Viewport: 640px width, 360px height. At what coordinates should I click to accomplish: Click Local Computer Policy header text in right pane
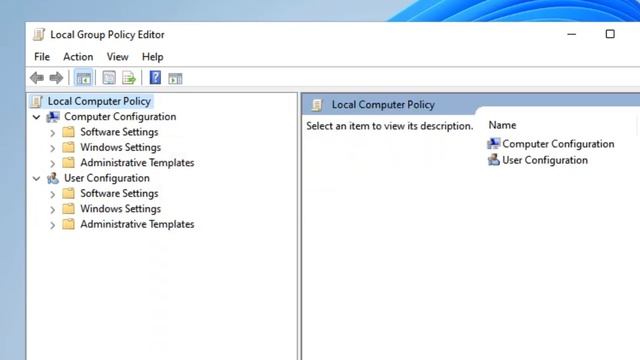click(383, 105)
